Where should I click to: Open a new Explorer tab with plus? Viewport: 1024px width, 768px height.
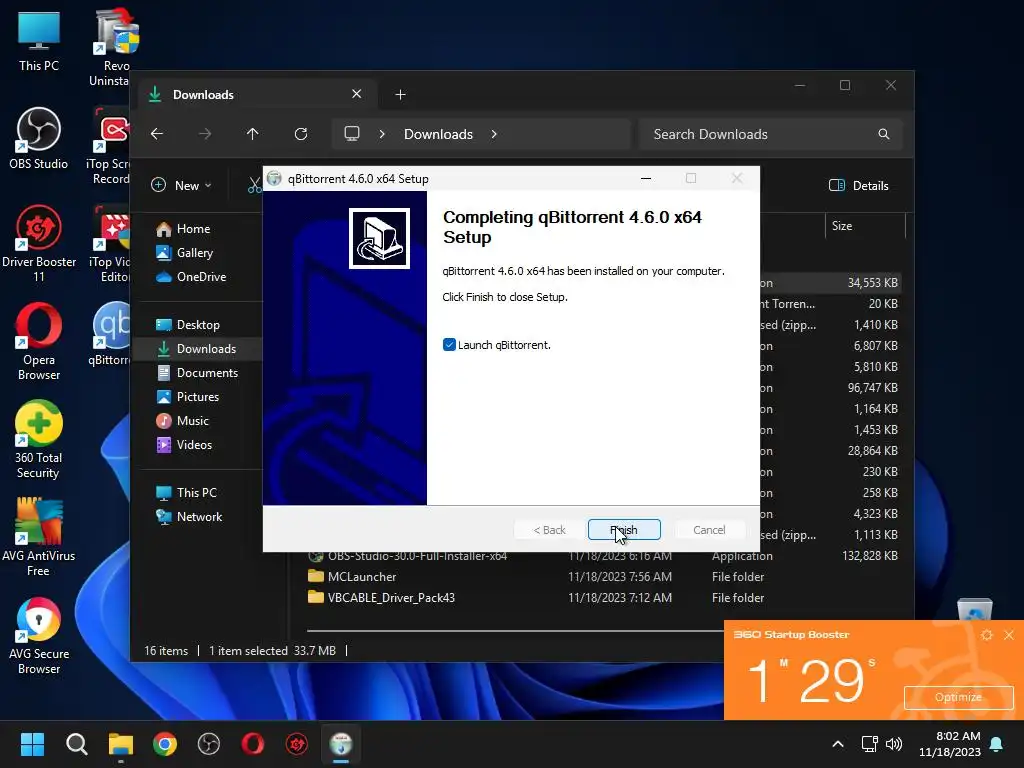[400, 95]
